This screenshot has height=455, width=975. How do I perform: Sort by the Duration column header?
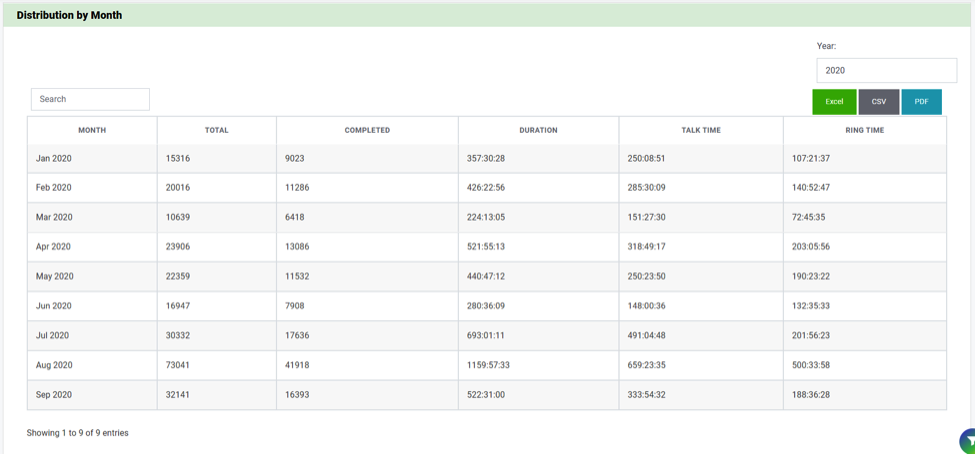[538, 130]
